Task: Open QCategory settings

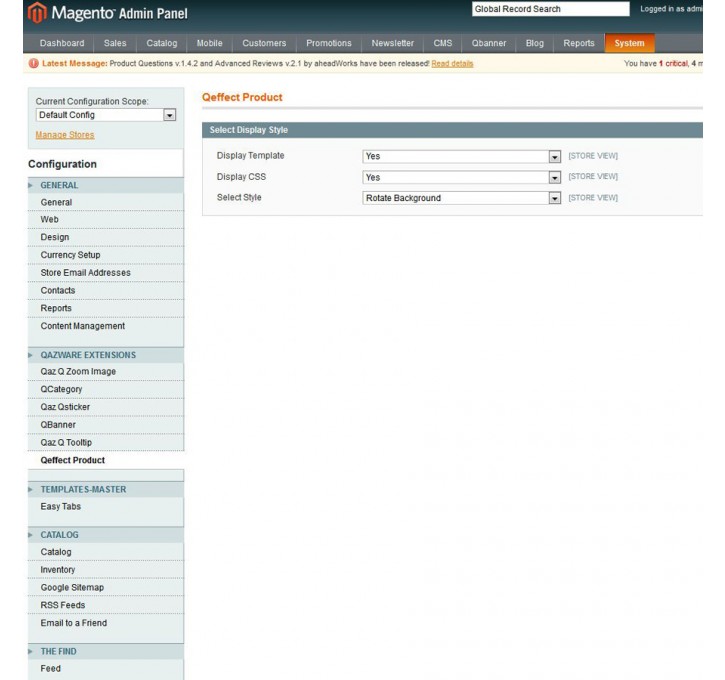Action: (105, 389)
